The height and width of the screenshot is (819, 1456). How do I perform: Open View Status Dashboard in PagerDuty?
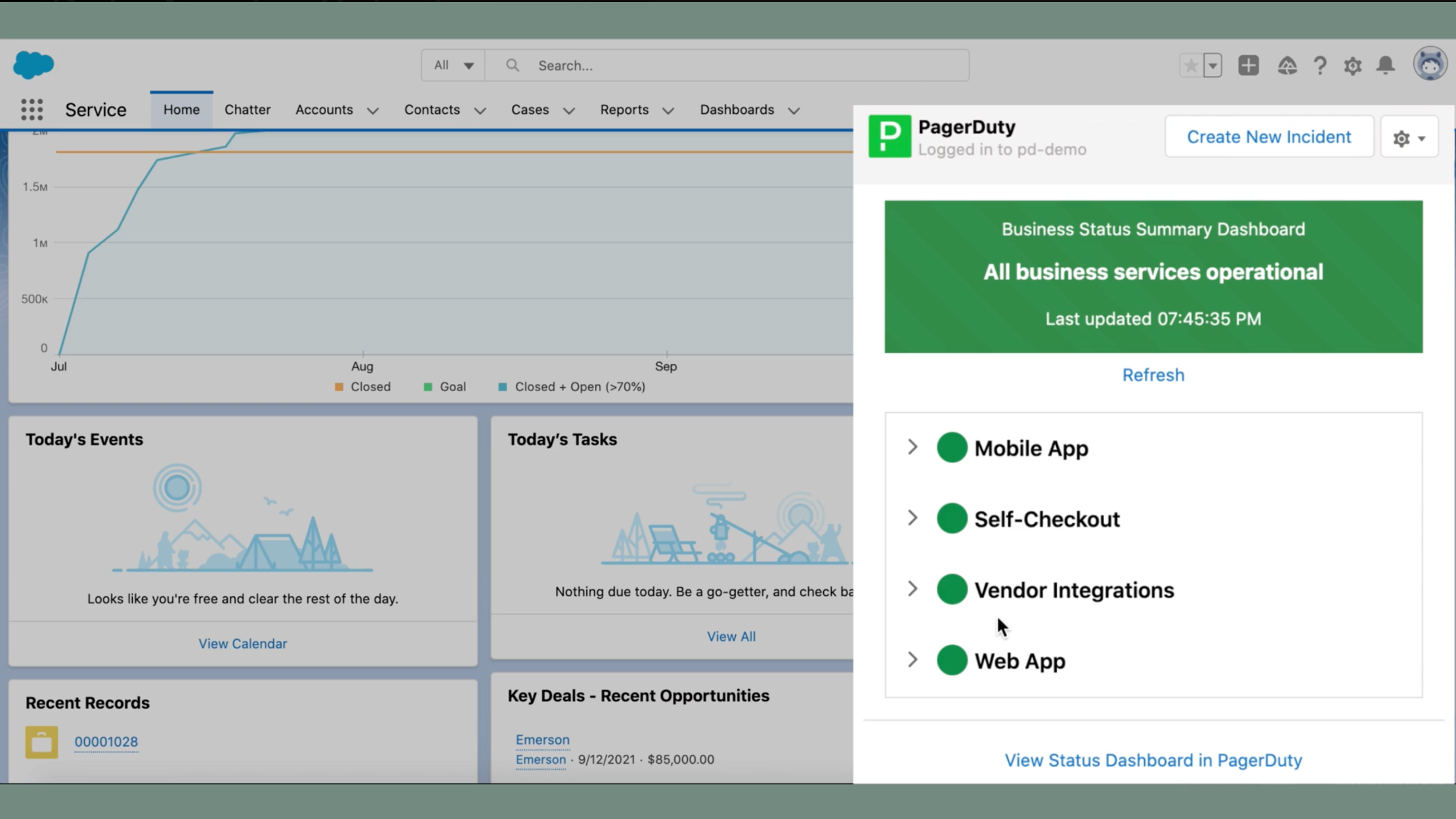(x=1153, y=760)
